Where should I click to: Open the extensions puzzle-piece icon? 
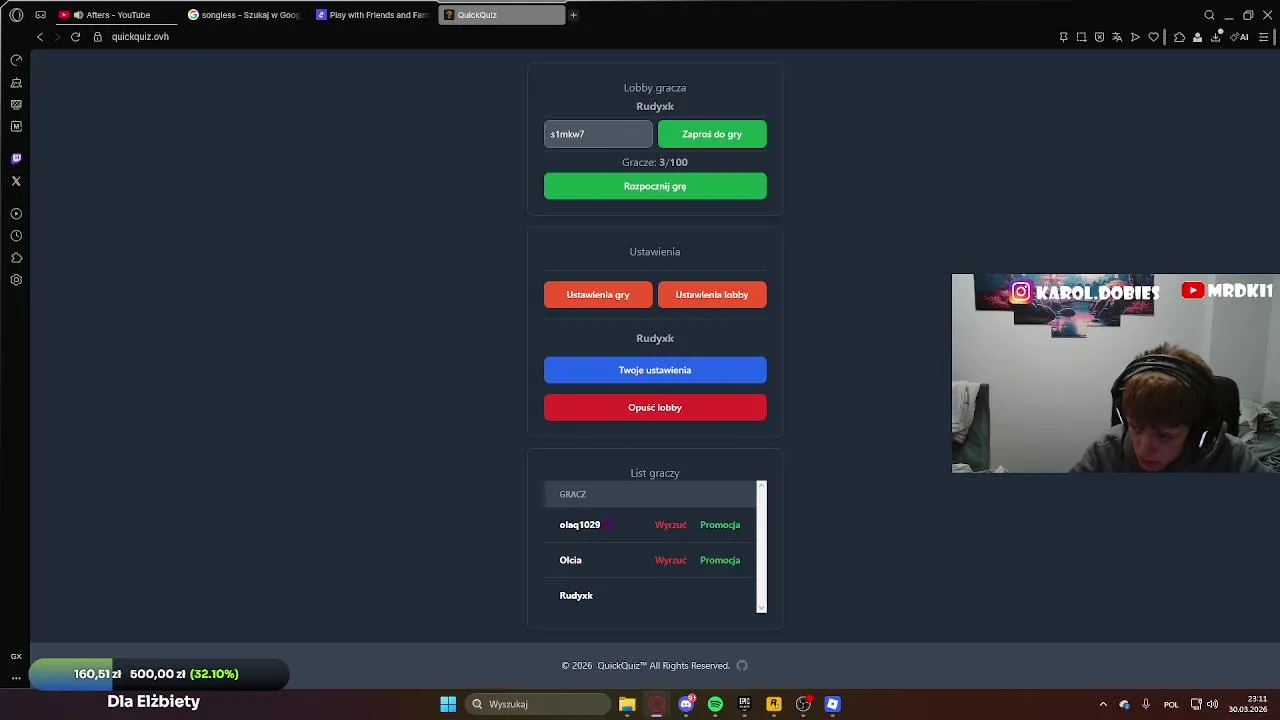[x=1179, y=37]
